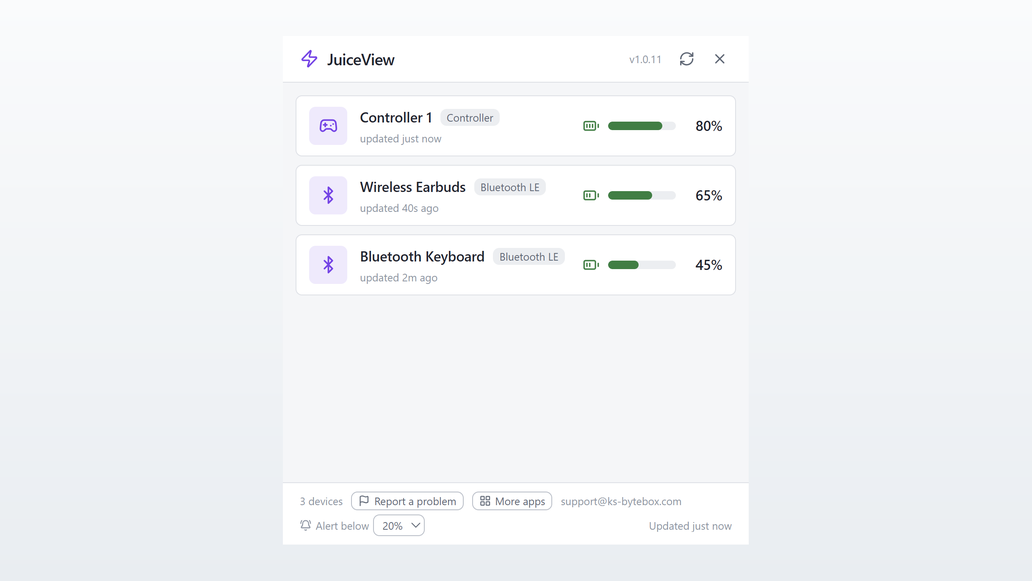The width and height of the screenshot is (1032, 581).
Task: Click the battery icon in Wireless Earbuds row
Action: pyautogui.click(x=591, y=195)
